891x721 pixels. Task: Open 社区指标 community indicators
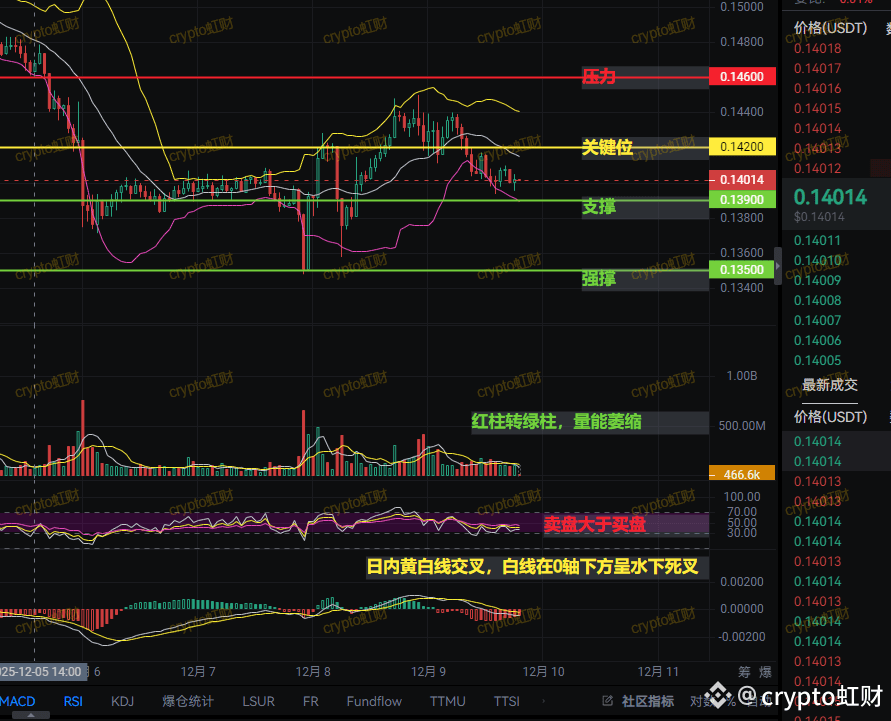[x=648, y=702]
